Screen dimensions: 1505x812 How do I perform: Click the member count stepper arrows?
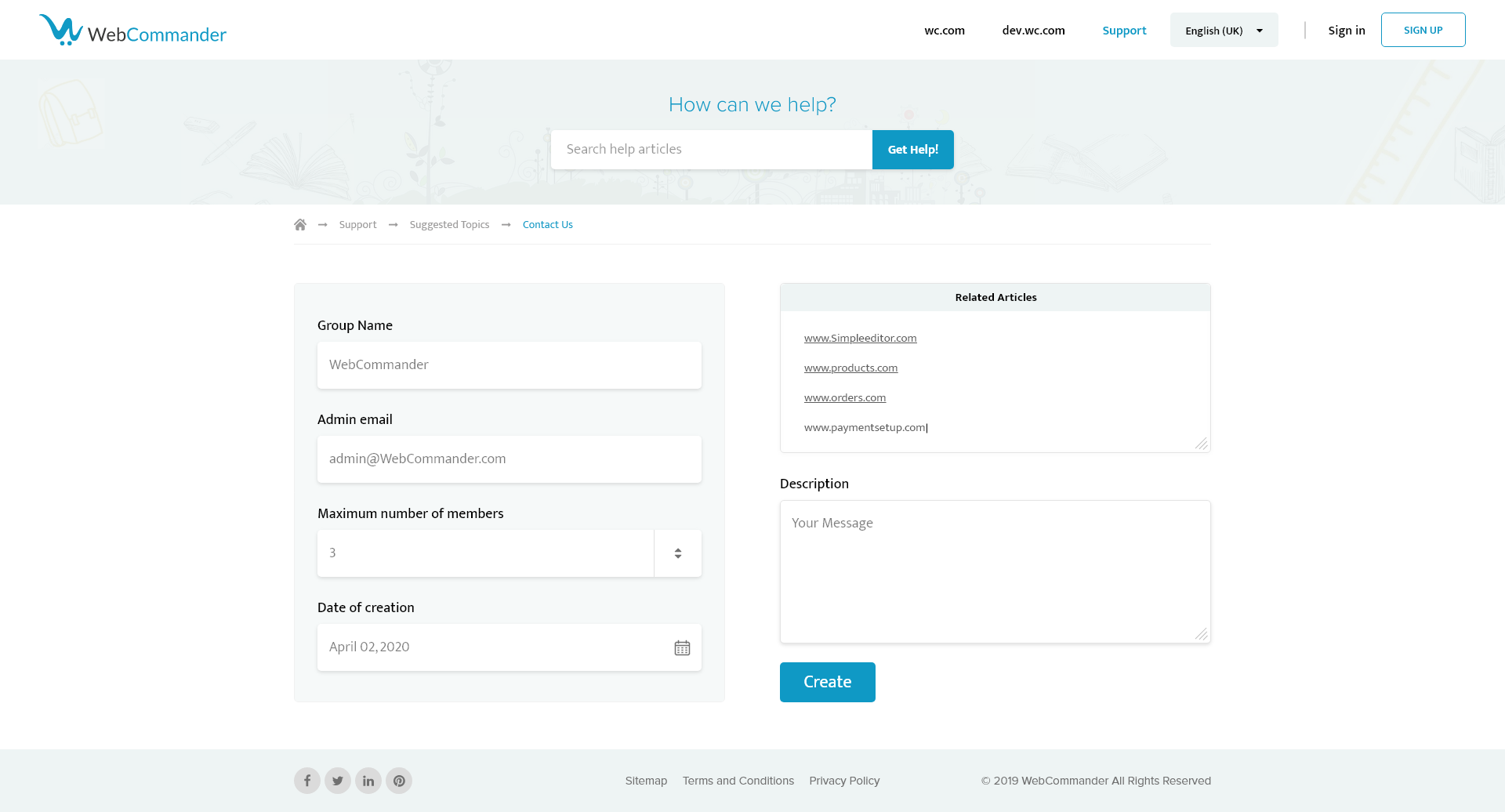coord(678,553)
